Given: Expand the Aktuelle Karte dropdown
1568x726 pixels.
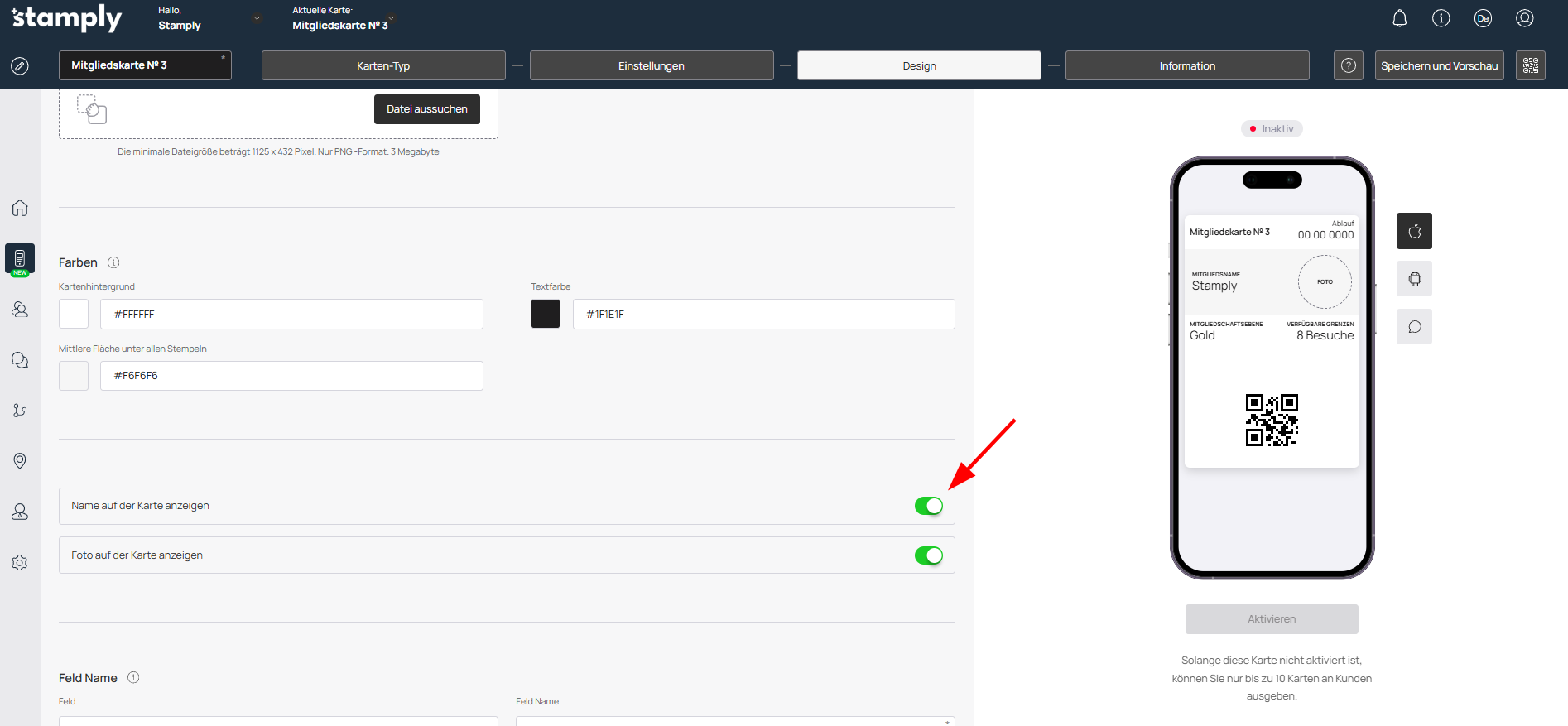Looking at the screenshot, I should 392,18.
